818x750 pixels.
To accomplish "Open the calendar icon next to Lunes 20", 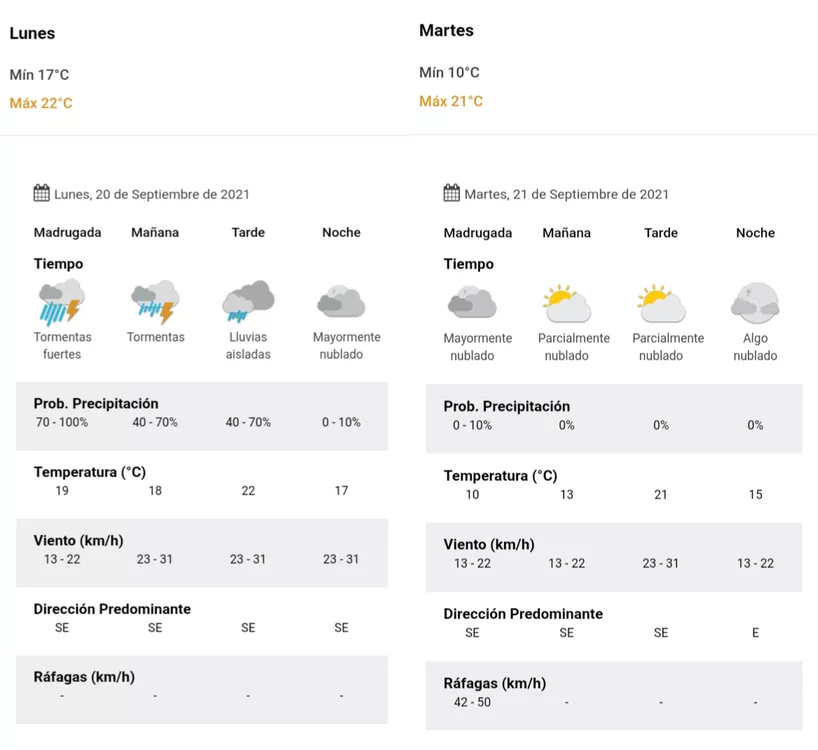I will [40, 192].
